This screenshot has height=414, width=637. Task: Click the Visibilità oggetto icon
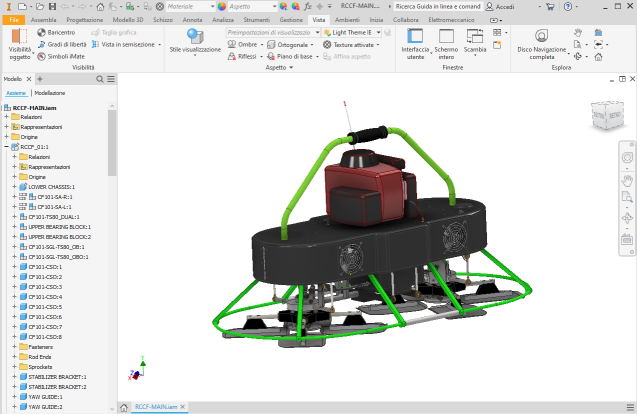[x=20, y=38]
